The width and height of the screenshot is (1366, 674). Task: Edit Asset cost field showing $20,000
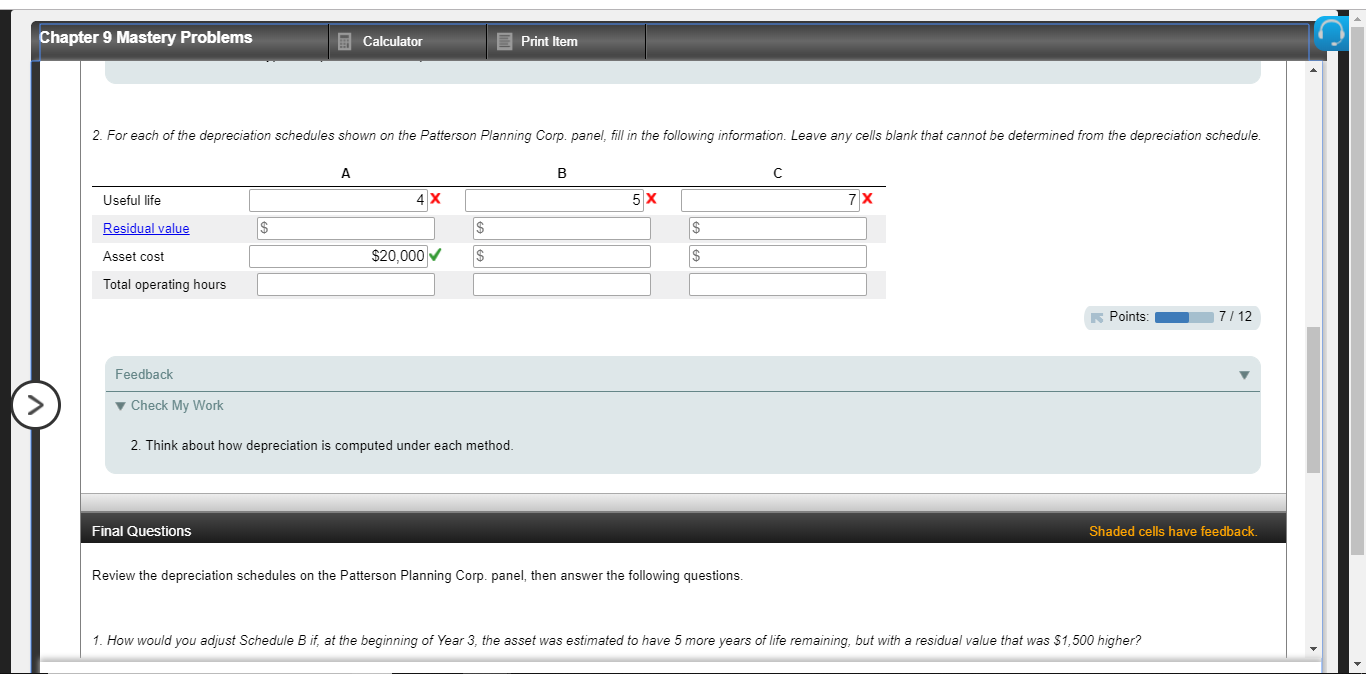click(x=338, y=256)
